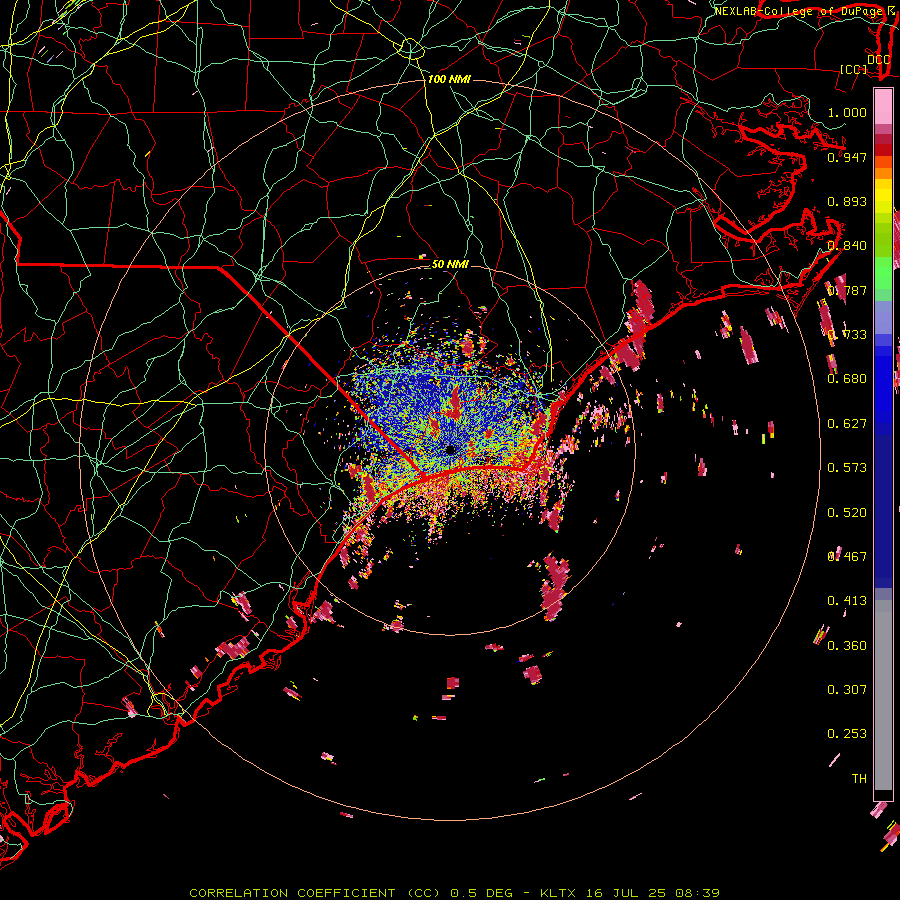Click the Correlation Coefficient KLTX caption text

pyautogui.click(x=454, y=893)
